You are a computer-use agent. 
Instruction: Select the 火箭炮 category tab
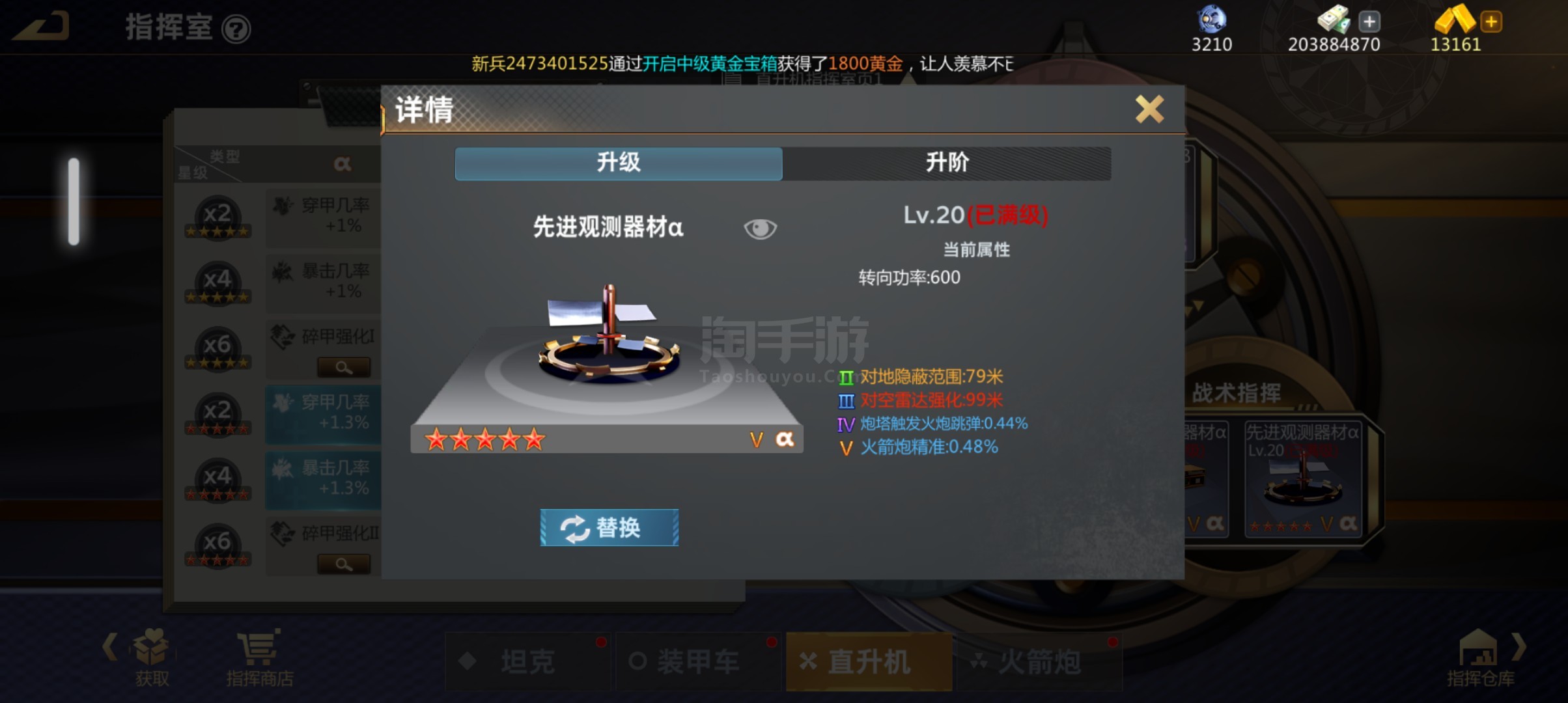(x=1039, y=661)
